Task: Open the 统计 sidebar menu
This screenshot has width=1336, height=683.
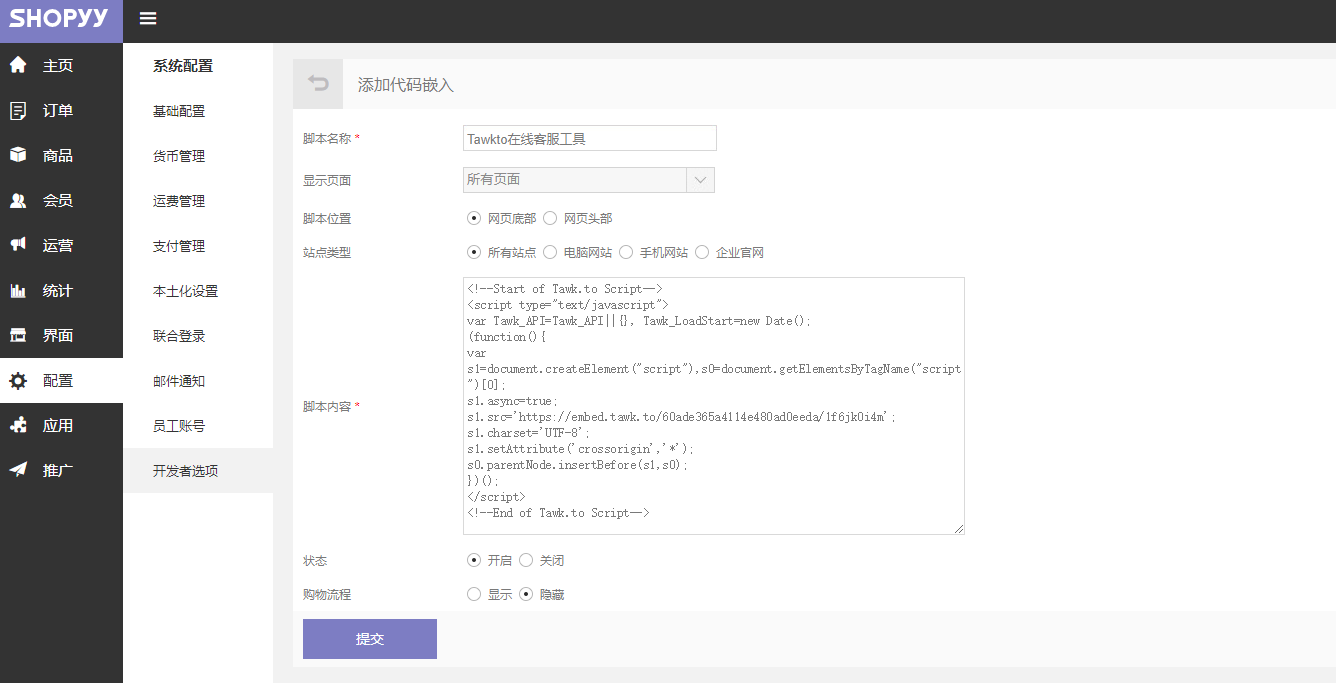Action: [61, 291]
